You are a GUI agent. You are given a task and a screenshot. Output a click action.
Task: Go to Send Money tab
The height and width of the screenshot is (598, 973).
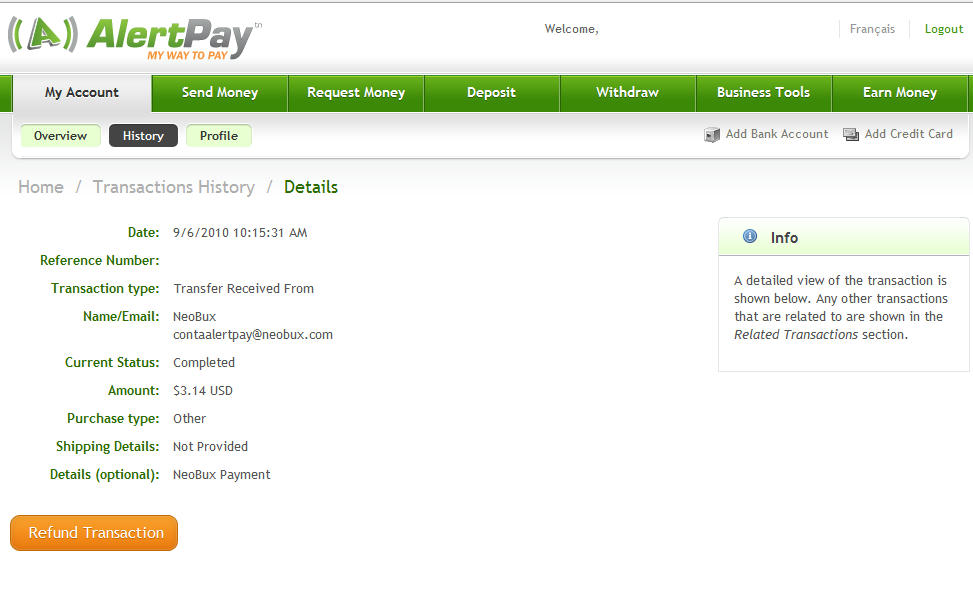[x=220, y=93]
